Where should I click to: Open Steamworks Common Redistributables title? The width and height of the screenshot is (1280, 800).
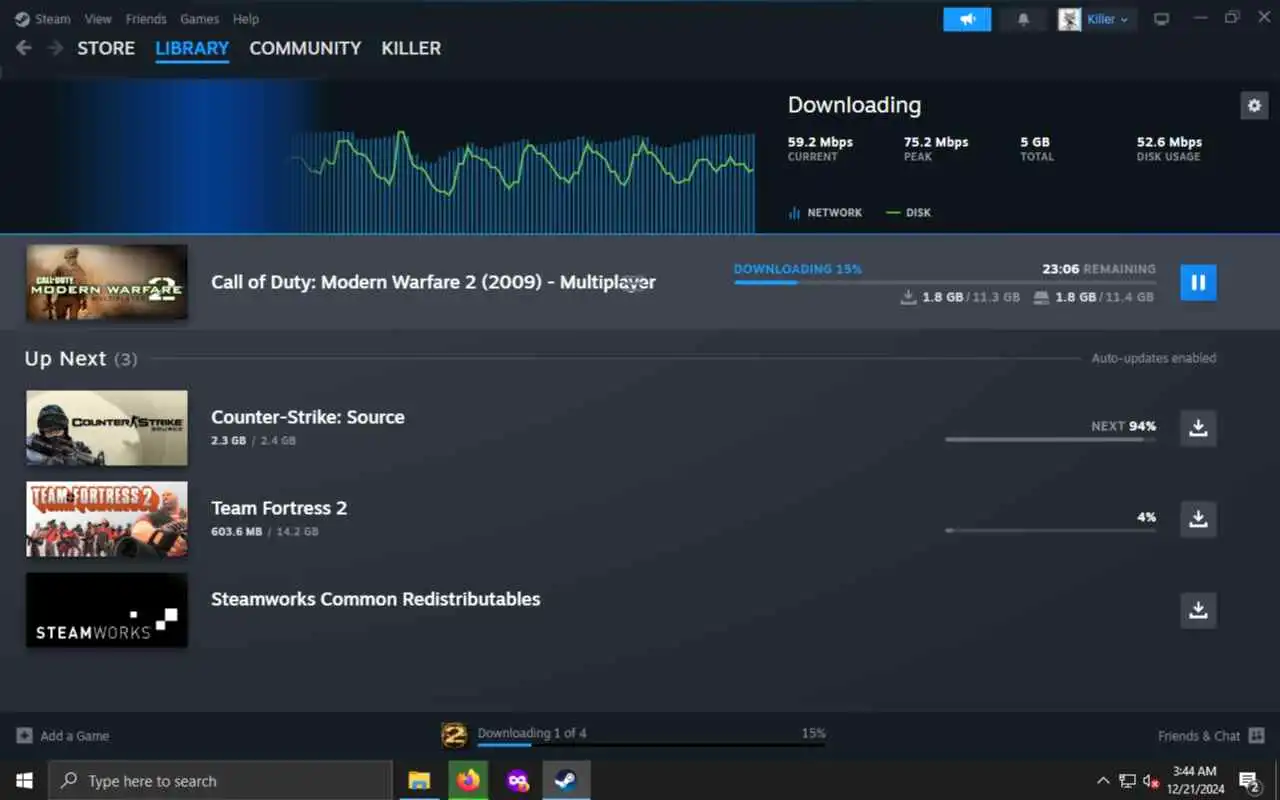tap(376, 599)
